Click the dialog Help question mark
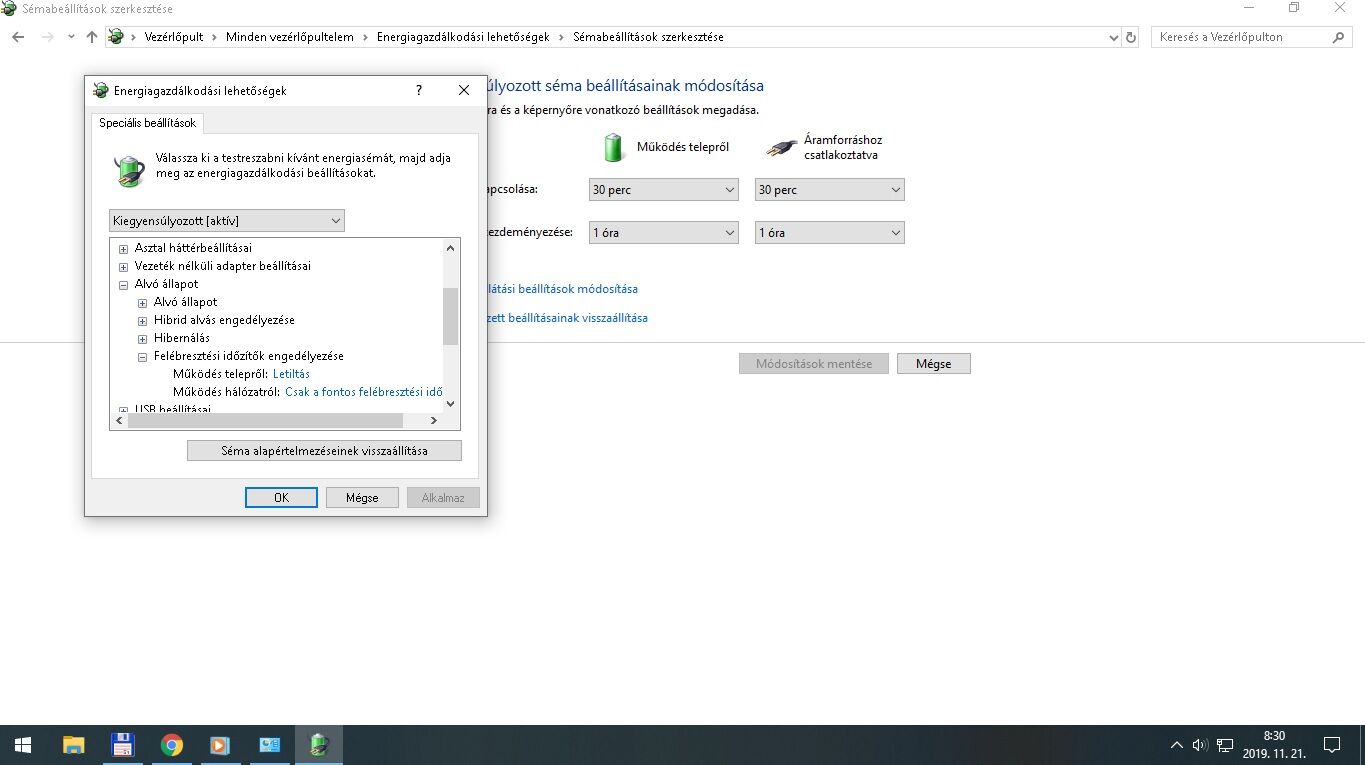The image size is (1365, 765). tap(418, 90)
